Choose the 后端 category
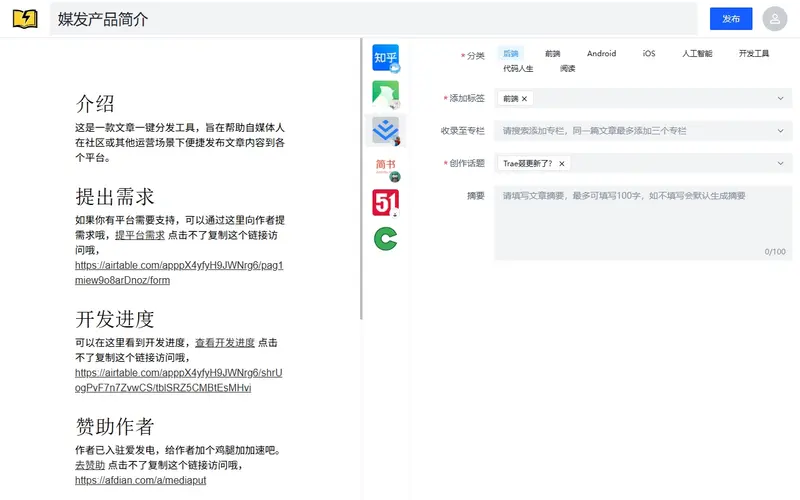Image resolution: width=800 pixels, height=500 pixels. pos(511,53)
